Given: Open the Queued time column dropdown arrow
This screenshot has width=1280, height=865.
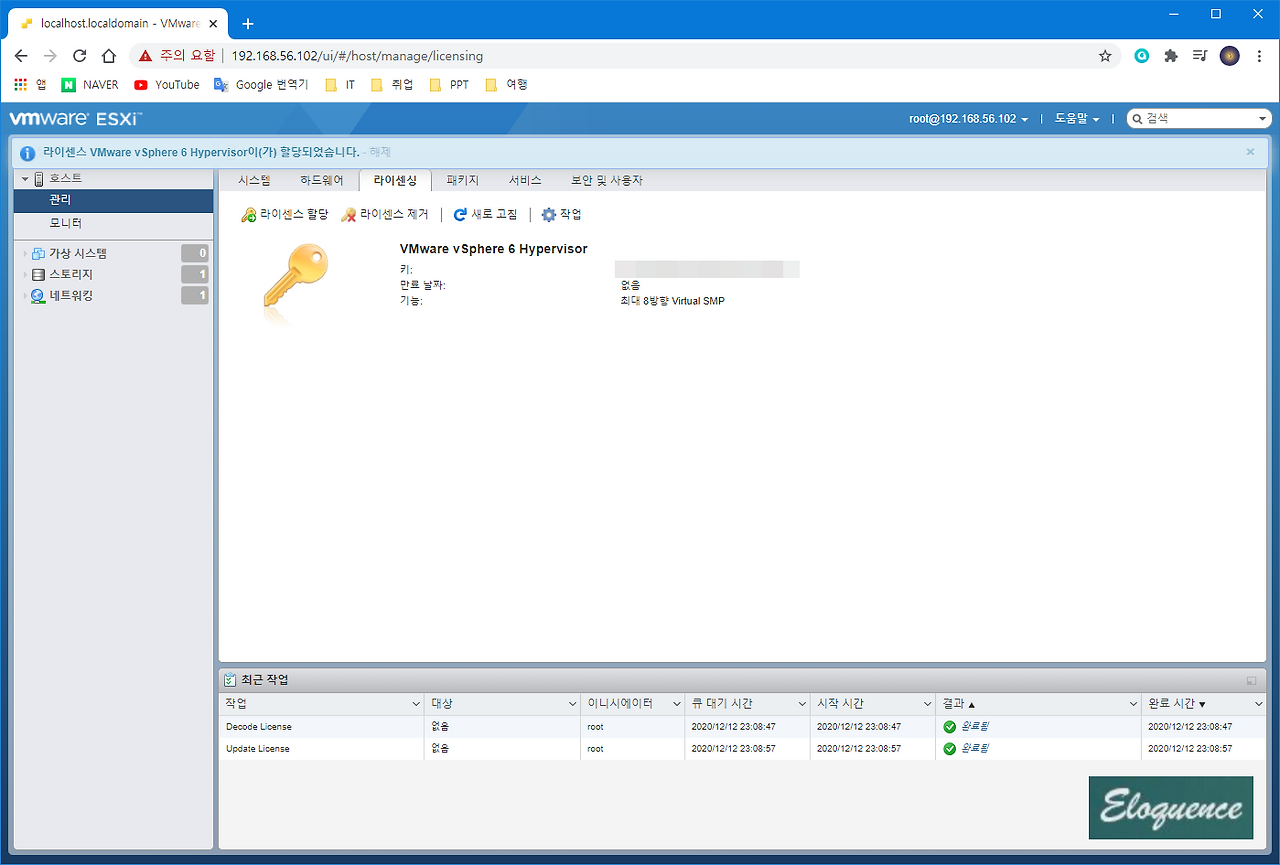Looking at the screenshot, I should coord(802,705).
